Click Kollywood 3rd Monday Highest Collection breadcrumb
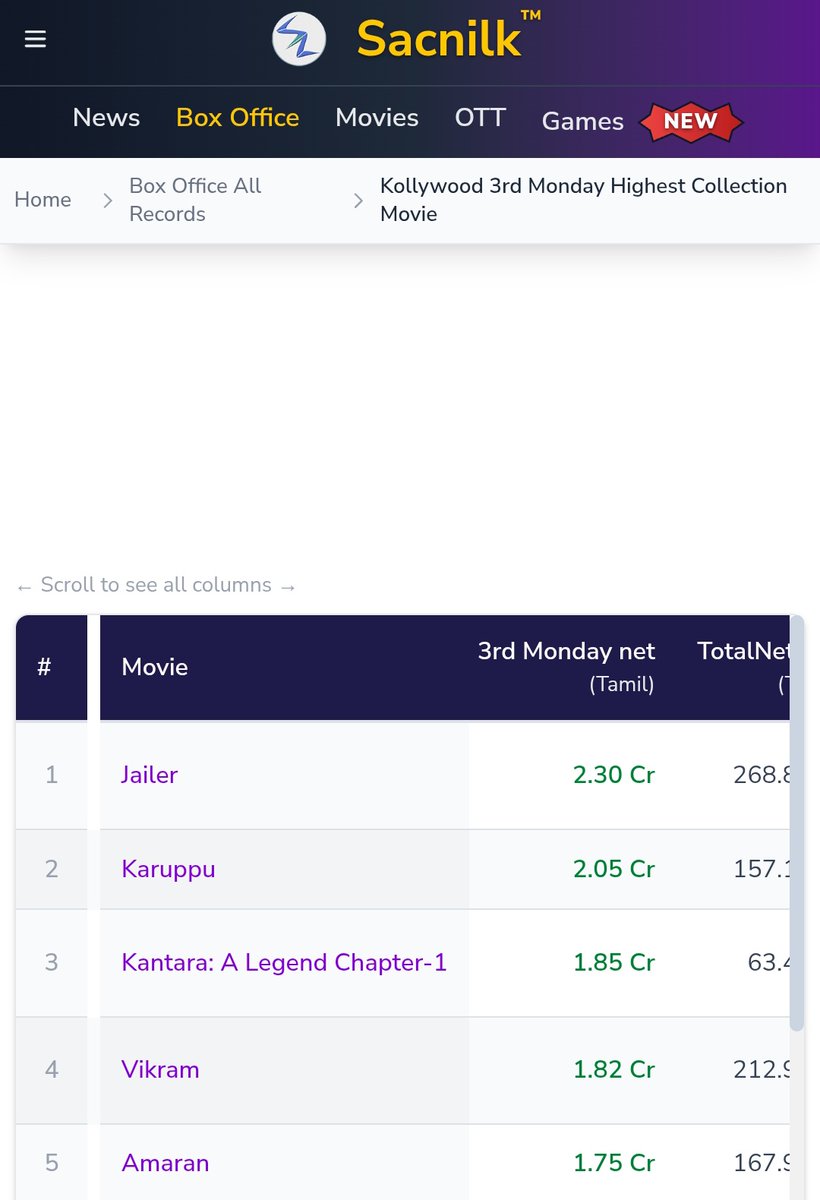The height and width of the screenshot is (1200, 820). (x=583, y=200)
